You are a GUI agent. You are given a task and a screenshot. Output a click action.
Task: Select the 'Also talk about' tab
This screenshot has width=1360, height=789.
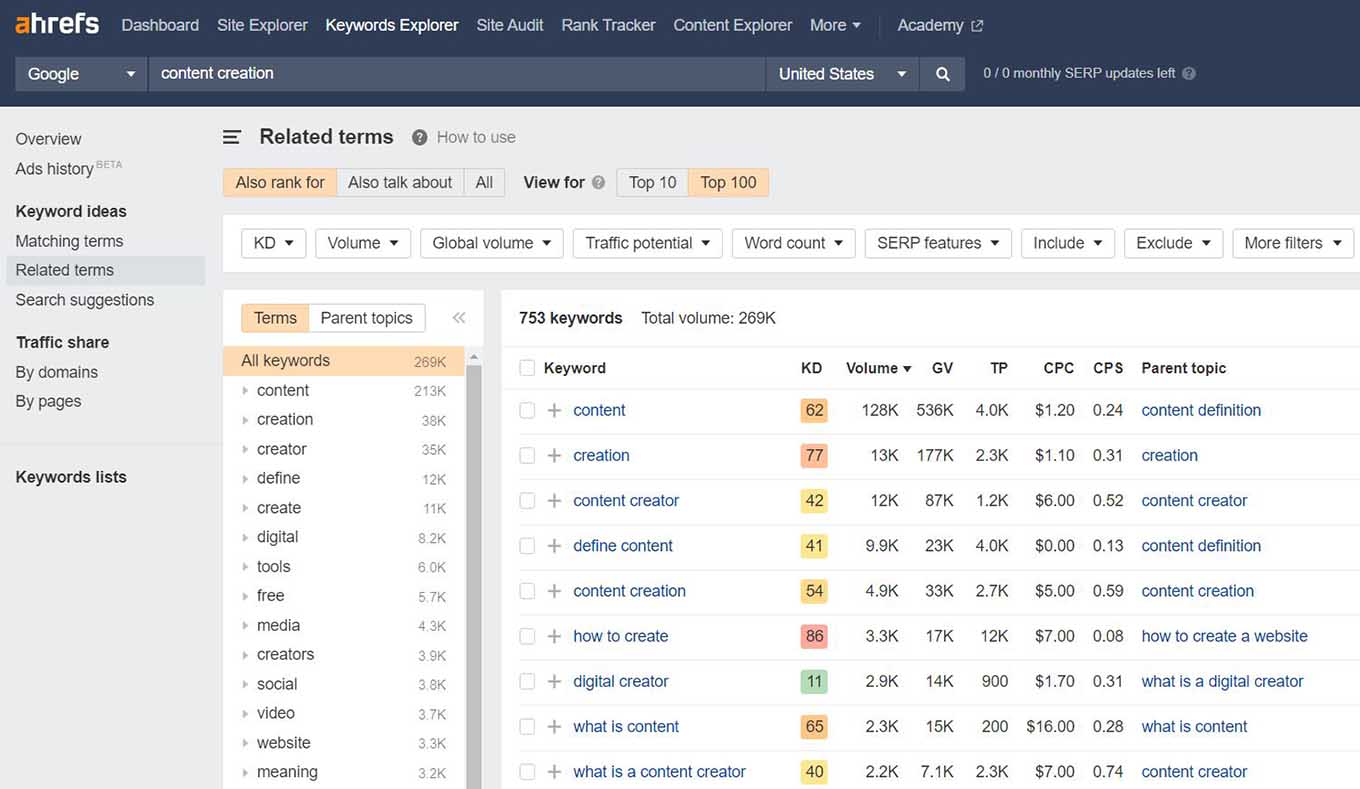pyautogui.click(x=400, y=182)
